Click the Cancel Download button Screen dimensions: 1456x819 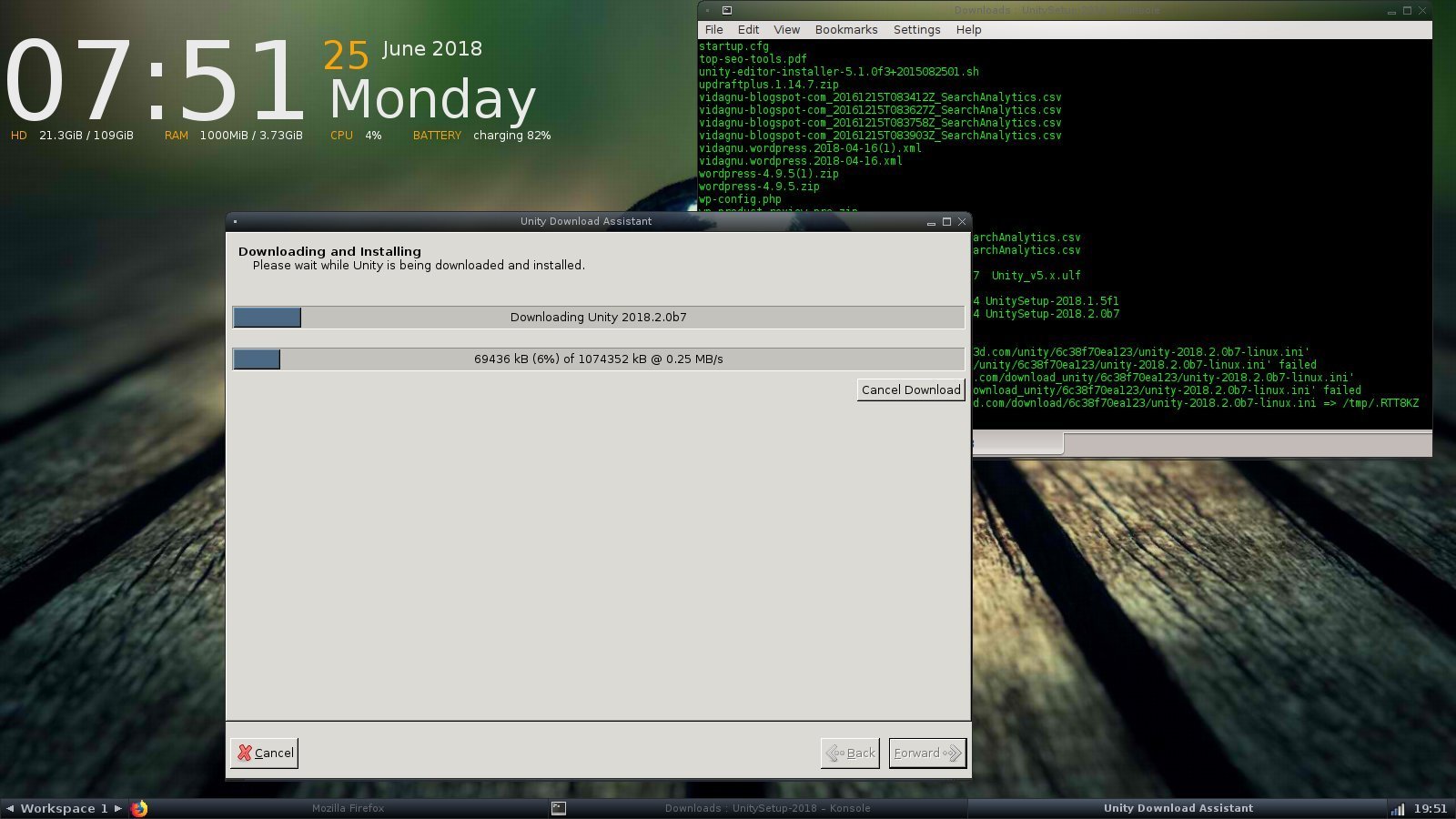pos(911,389)
